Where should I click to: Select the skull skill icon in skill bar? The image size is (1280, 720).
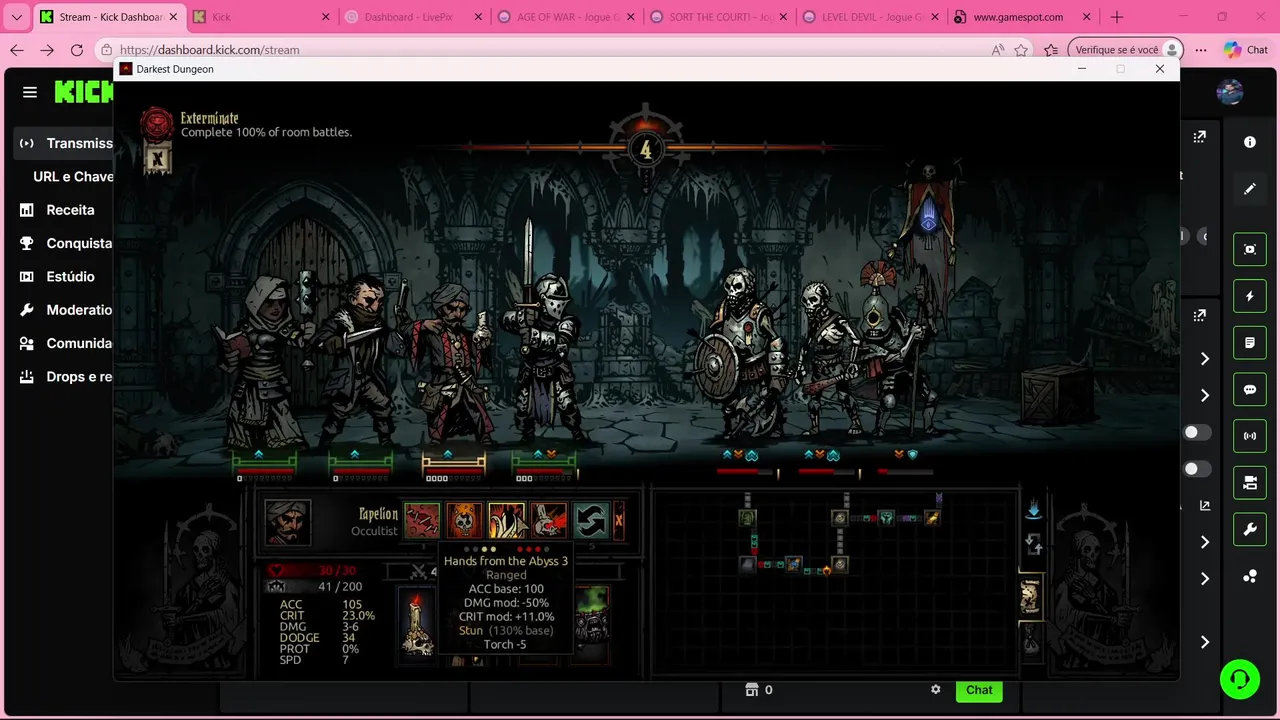pos(464,521)
